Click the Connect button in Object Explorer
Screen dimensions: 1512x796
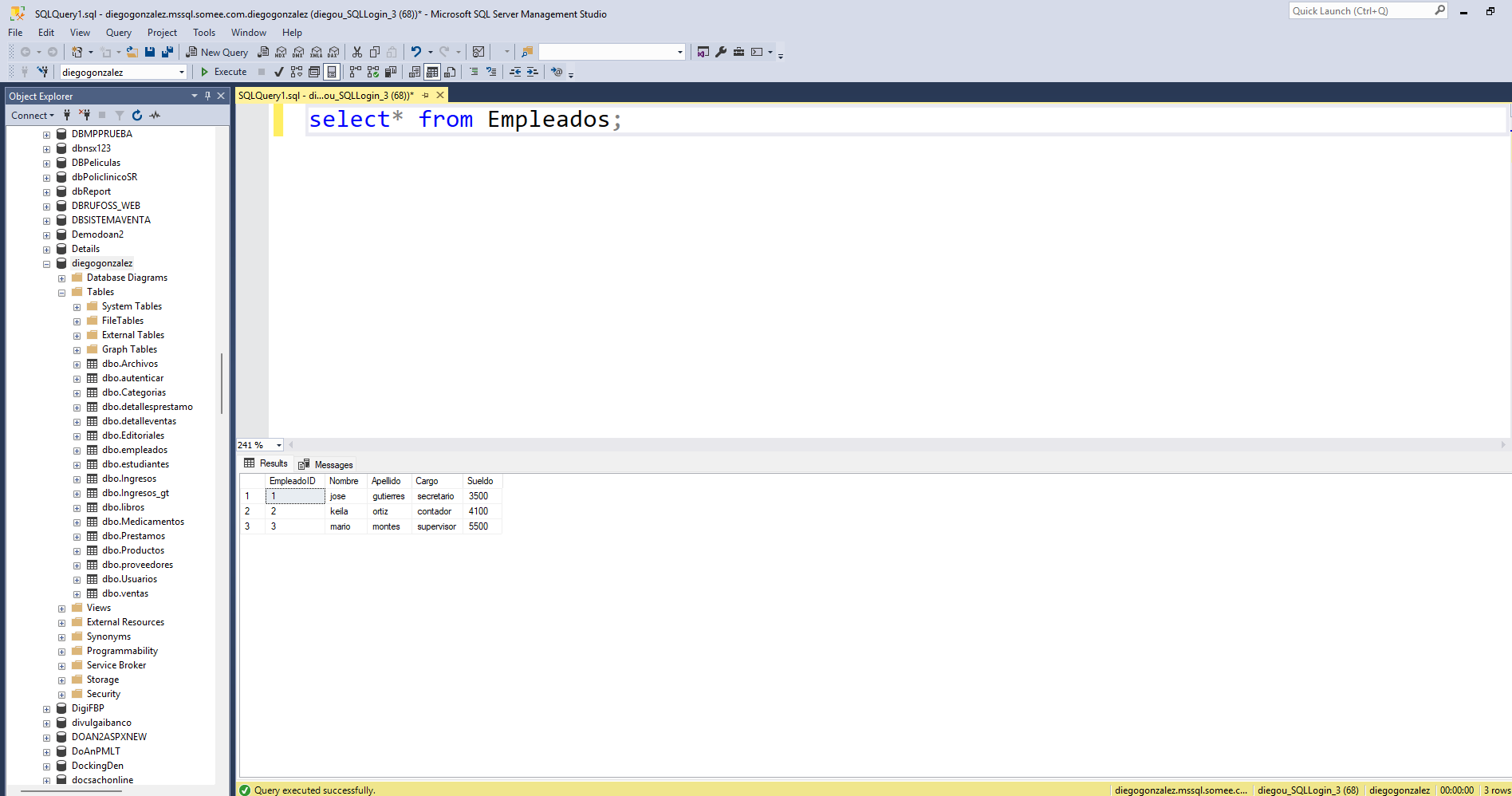pyautogui.click(x=30, y=115)
